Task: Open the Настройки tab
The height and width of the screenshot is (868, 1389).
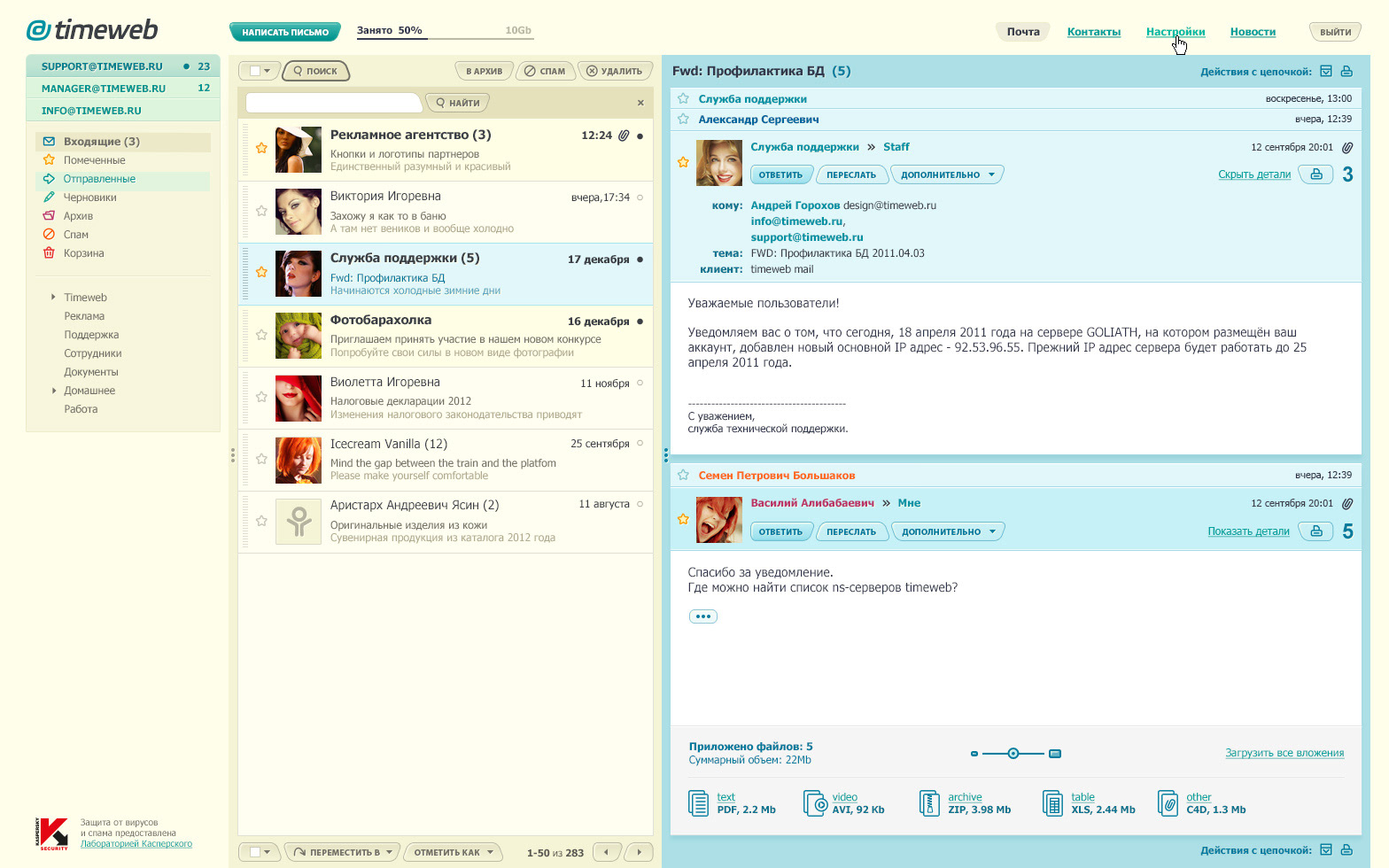Action: [x=1176, y=32]
